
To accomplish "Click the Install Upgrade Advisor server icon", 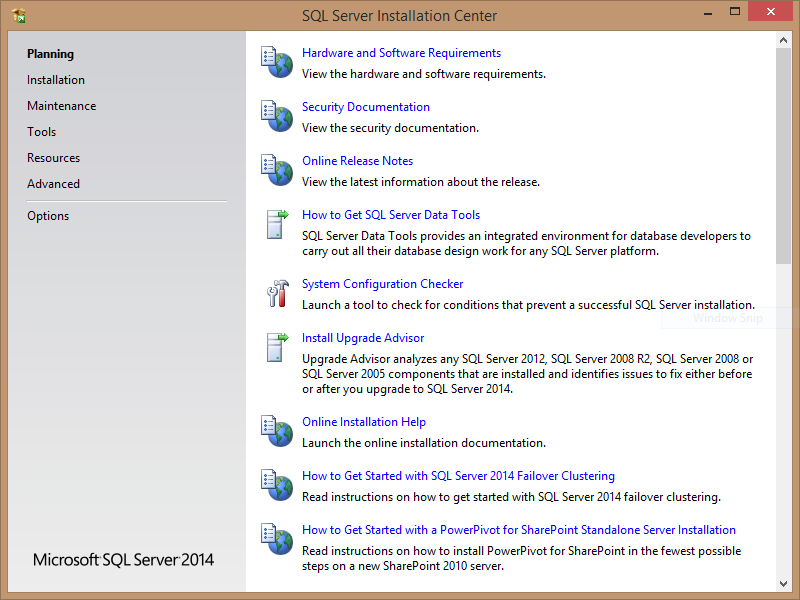I will 276,347.
